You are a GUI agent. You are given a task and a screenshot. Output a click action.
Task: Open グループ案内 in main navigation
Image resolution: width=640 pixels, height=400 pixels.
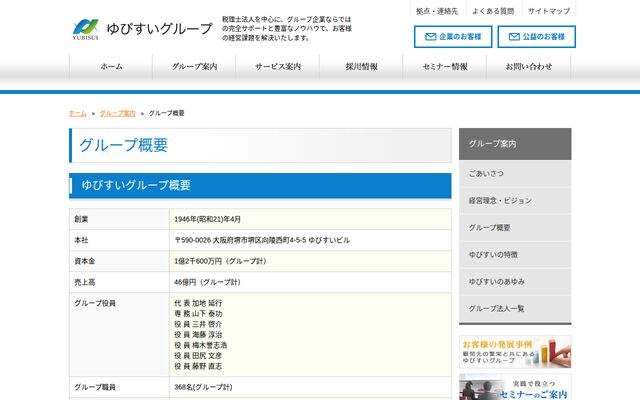click(x=195, y=67)
